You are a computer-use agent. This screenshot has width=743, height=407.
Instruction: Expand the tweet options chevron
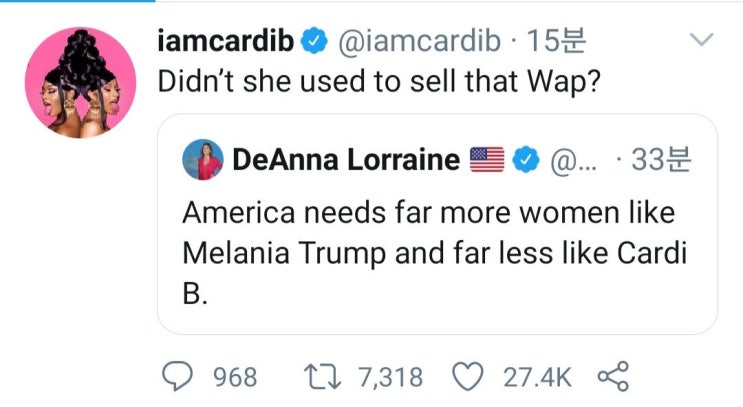click(702, 39)
